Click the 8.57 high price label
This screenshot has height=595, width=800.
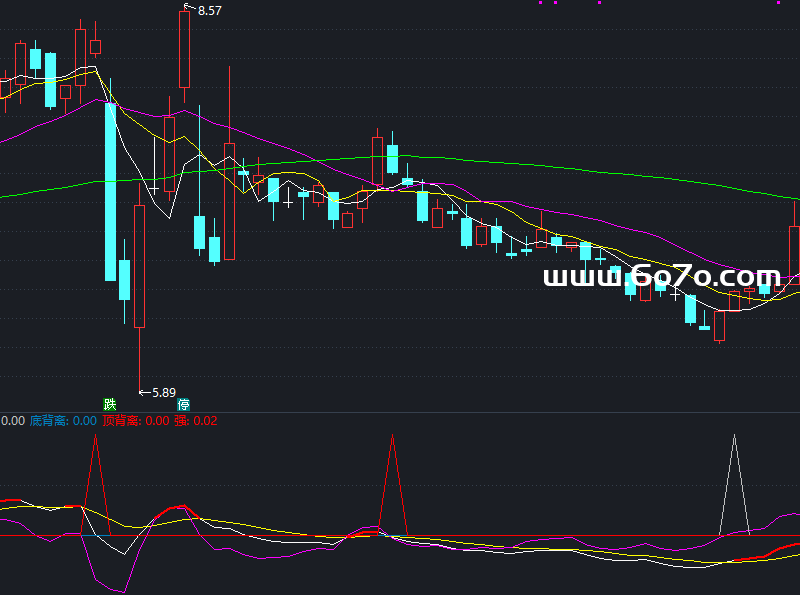coord(210,10)
